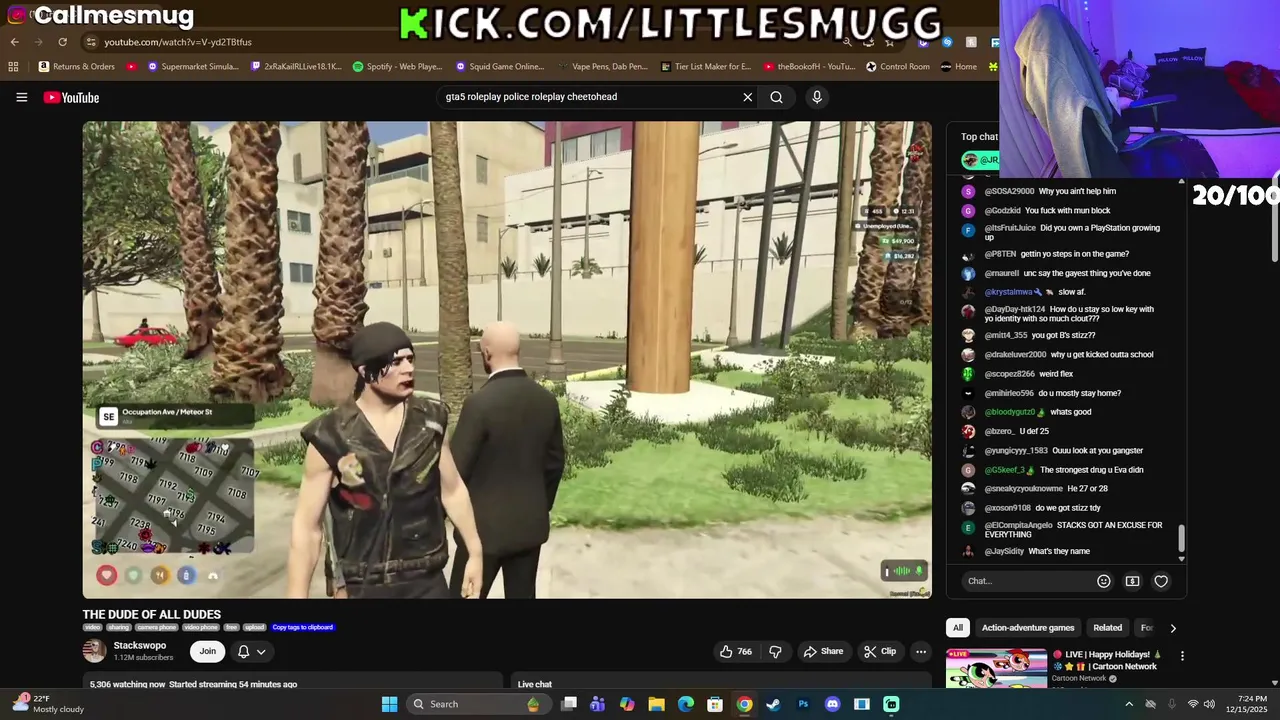The image size is (1280, 720).
Task: Click the YouTube search magnifier button
Action: click(777, 97)
